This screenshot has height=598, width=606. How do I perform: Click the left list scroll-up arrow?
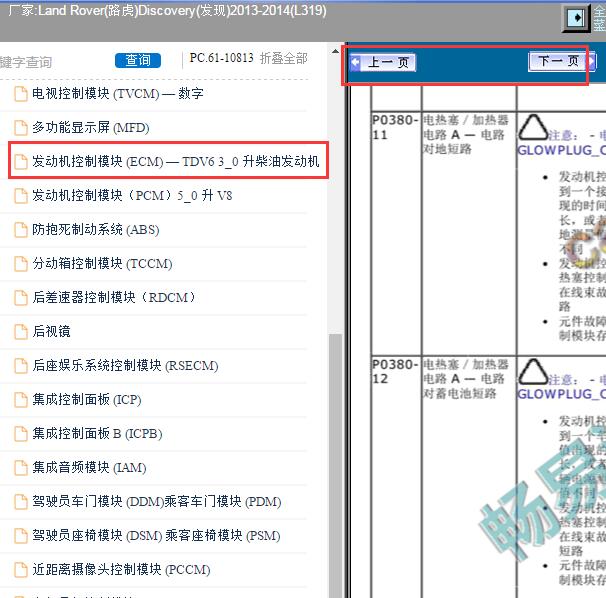tap(335, 51)
